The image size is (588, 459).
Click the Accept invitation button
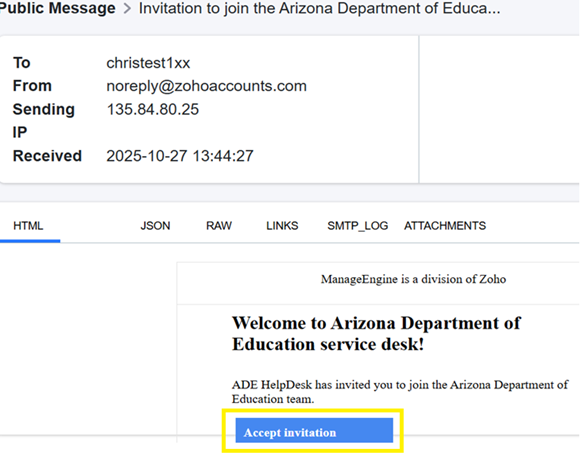pos(314,430)
